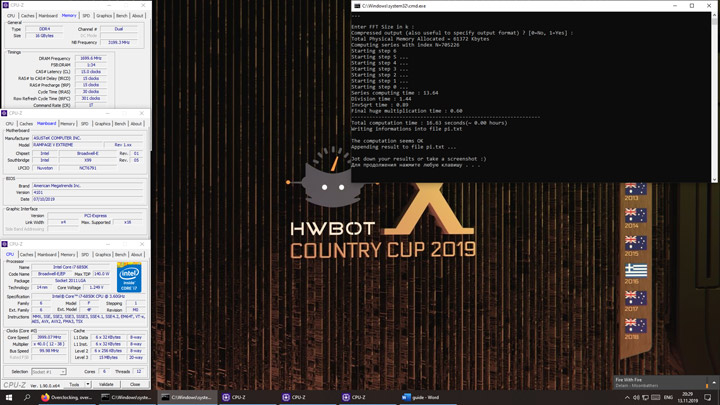Select processor name Intel Core i7 6850K
The width and height of the screenshot is (720, 405).
[x=71, y=267]
